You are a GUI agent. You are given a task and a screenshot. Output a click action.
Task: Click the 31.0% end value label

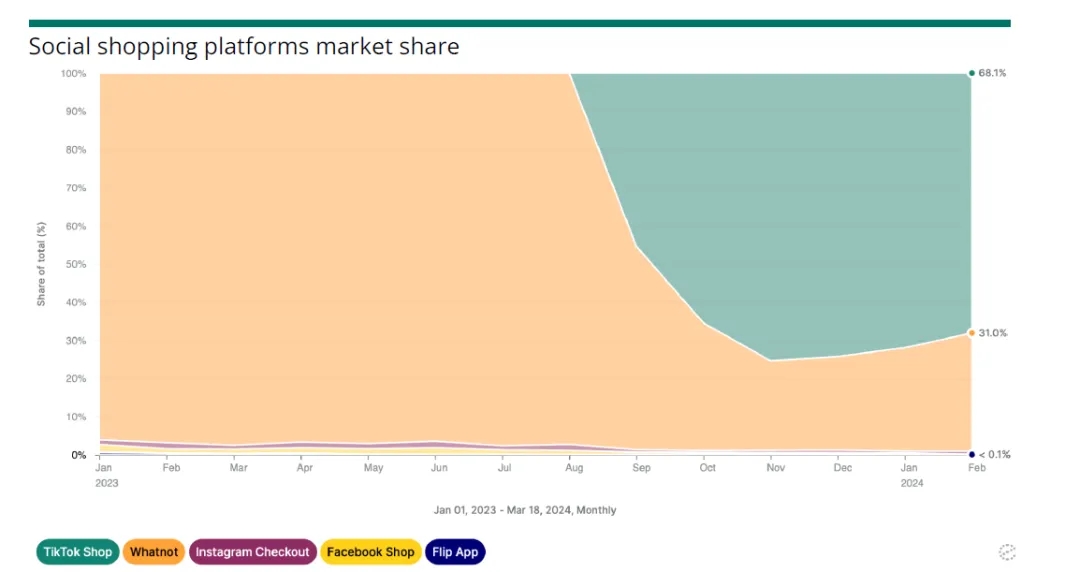(992, 333)
